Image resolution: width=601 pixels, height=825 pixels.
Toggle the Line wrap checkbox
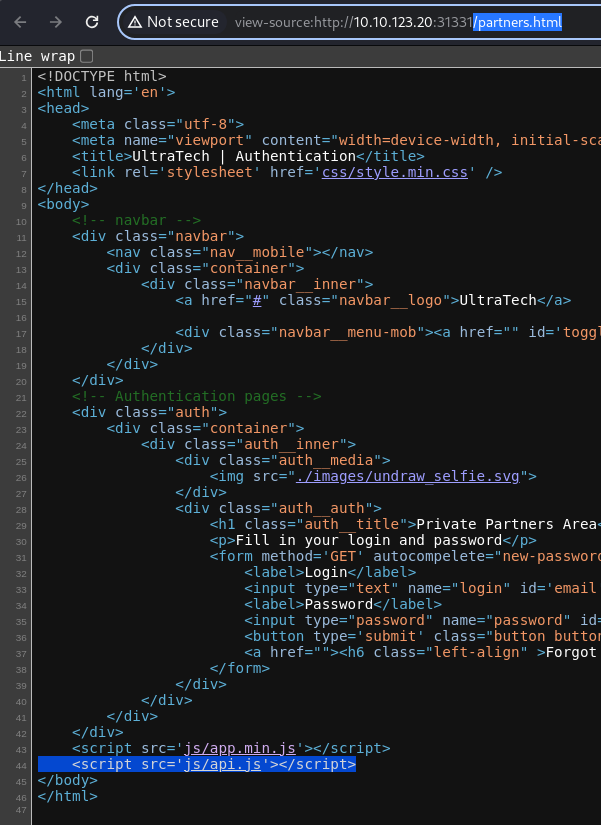[87, 56]
